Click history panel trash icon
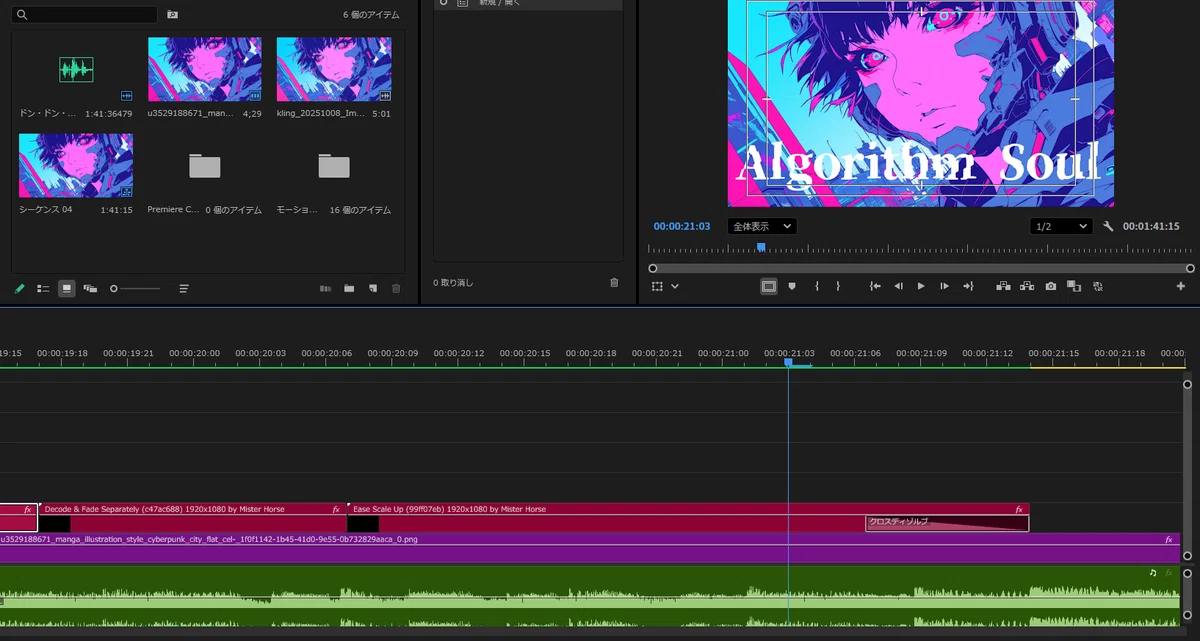The image size is (1200, 641). (614, 283)
